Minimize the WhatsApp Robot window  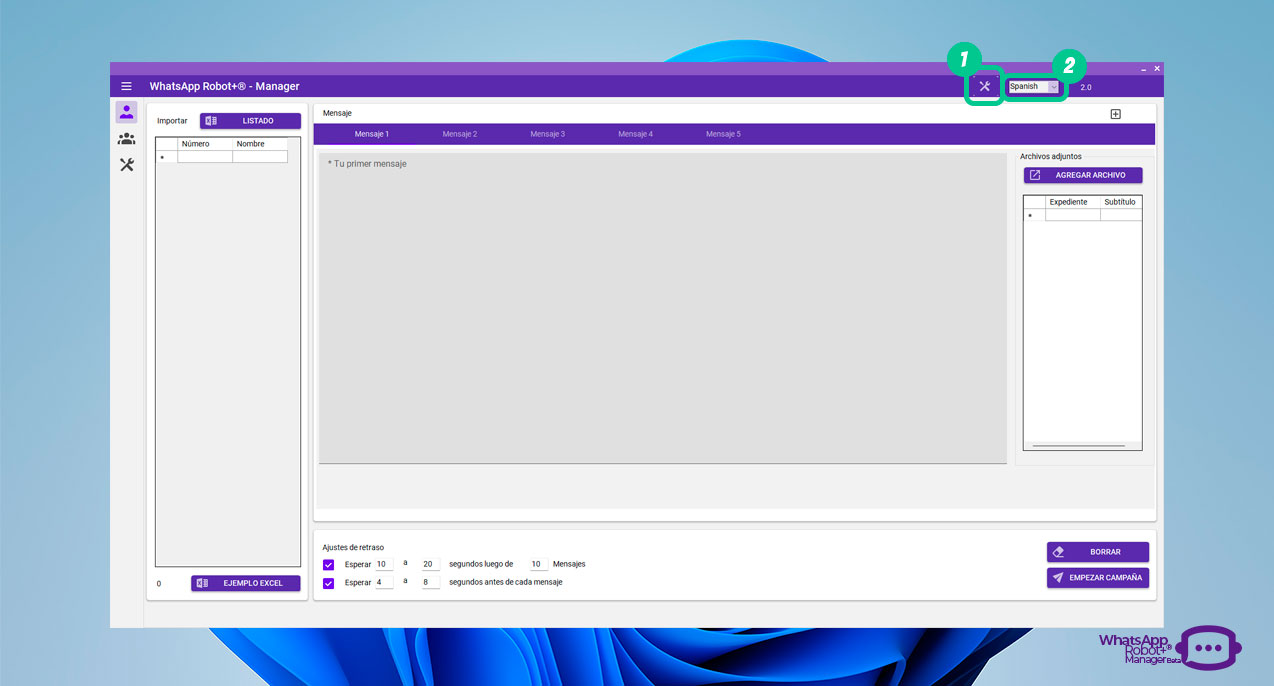click(1142, 69)
